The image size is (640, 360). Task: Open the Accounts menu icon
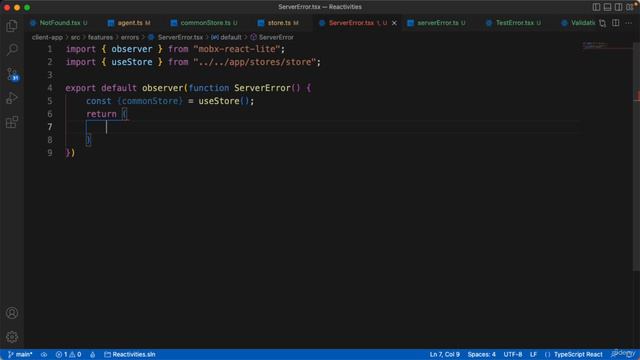pyautogui.click(x=12, y=313)
